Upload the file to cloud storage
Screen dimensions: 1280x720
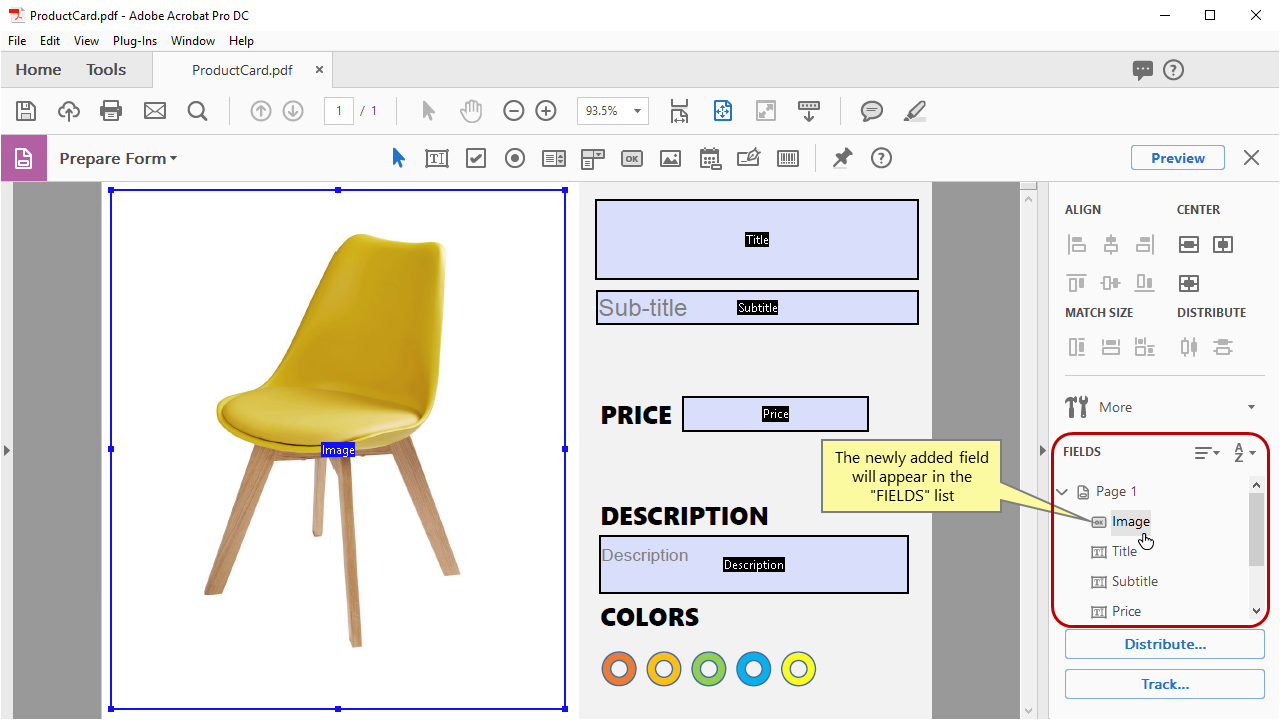coord(68,111)
